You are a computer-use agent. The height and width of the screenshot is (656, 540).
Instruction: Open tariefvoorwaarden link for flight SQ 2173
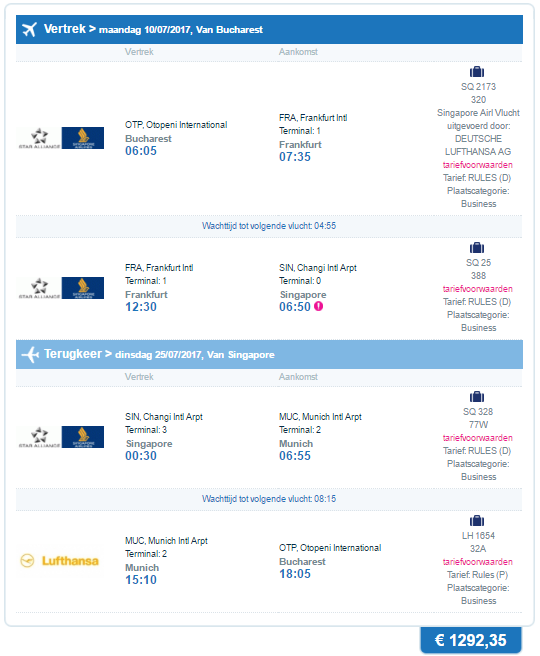478,165
